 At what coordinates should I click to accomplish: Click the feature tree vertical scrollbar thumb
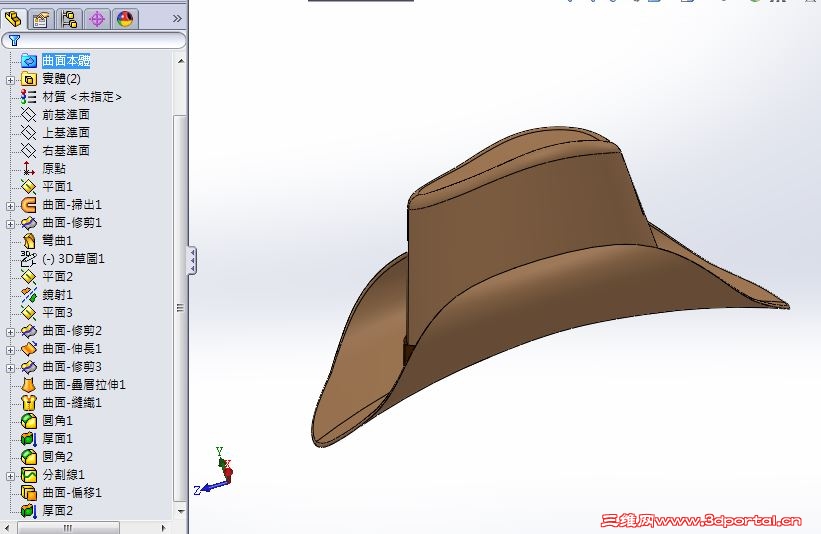pos(180,308)
